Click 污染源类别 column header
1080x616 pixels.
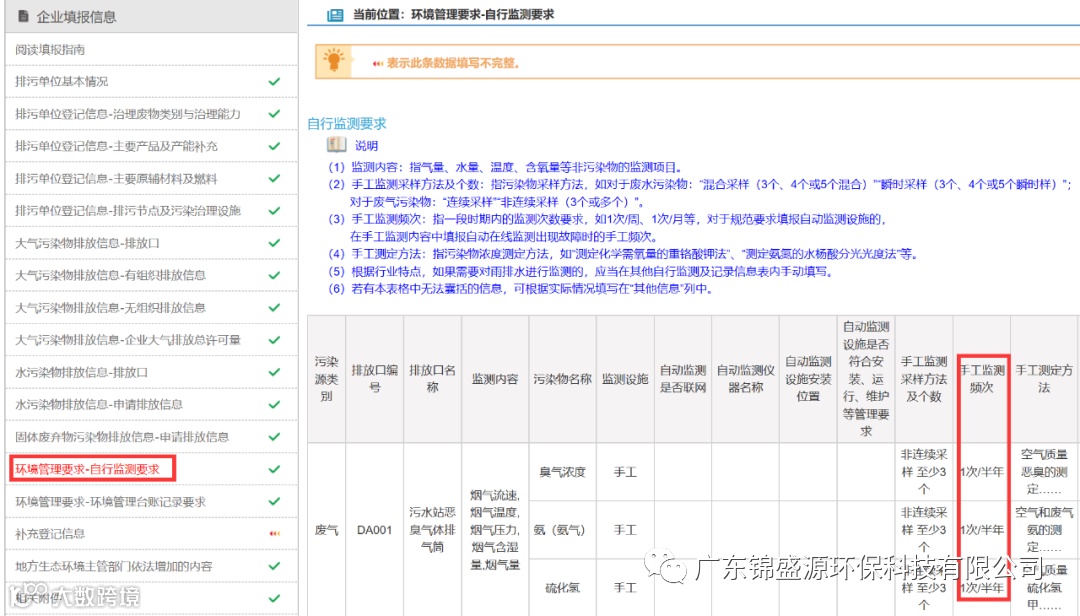(x=326, y=379)
